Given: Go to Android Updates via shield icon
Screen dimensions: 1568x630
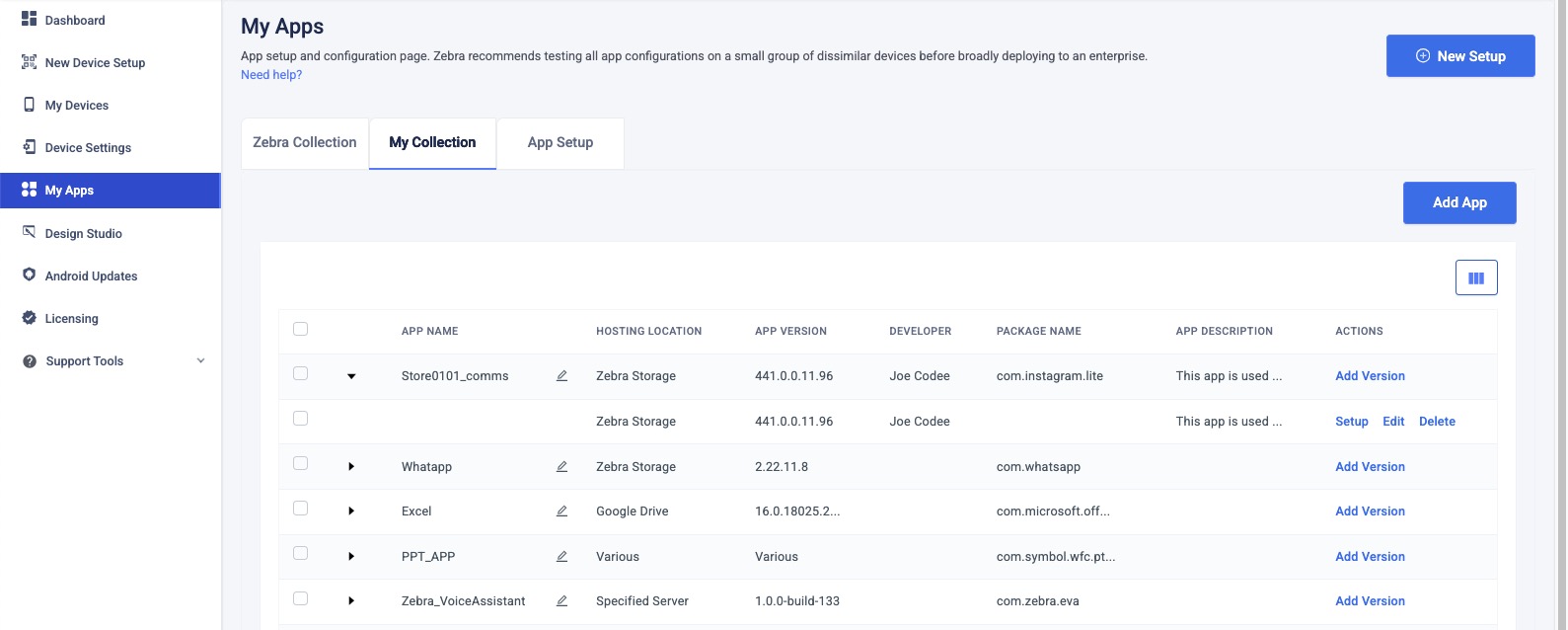Looking at the screenshot, I should click(30, 276).
